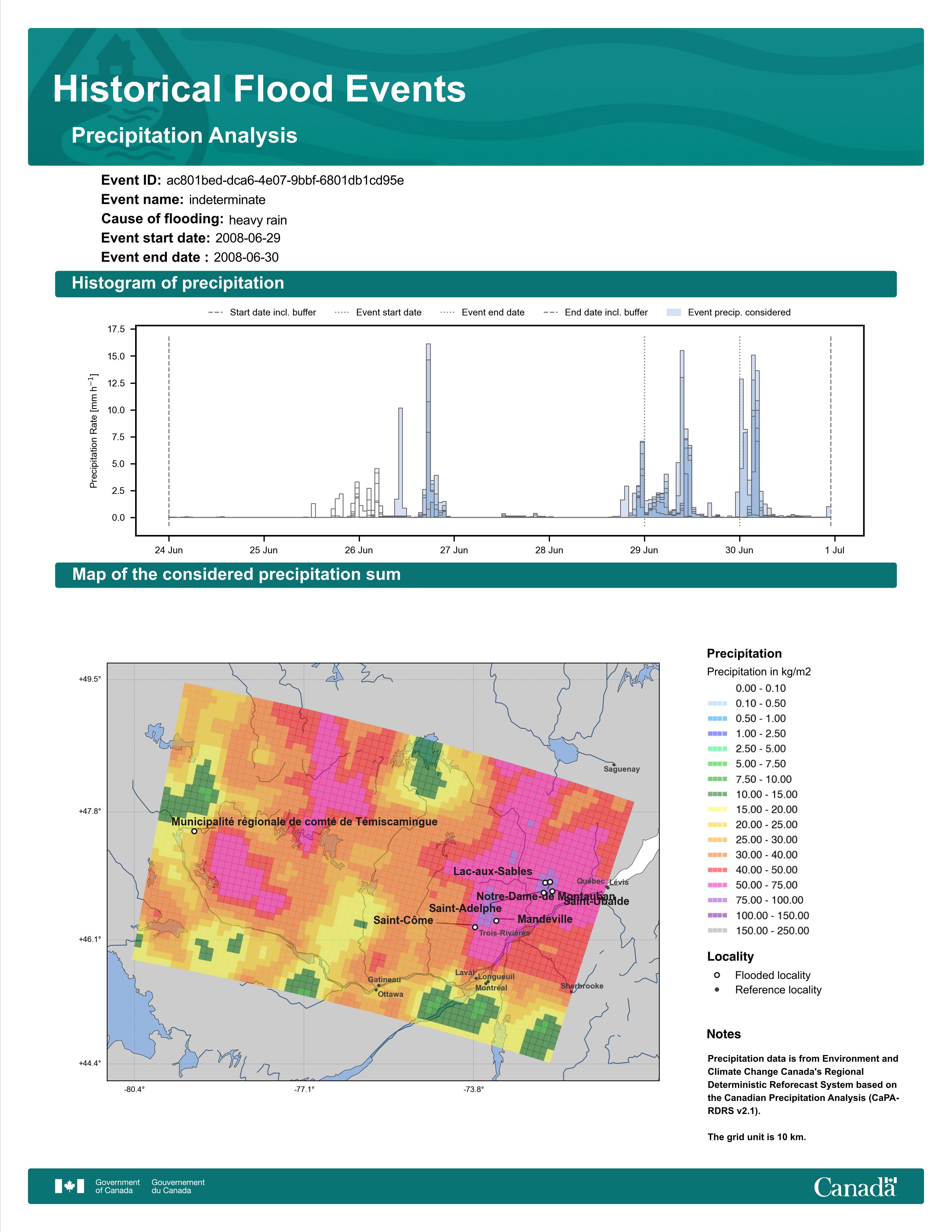952x1232 pixels.
Task: Click the Montréal map label
Action: [491, 988]
